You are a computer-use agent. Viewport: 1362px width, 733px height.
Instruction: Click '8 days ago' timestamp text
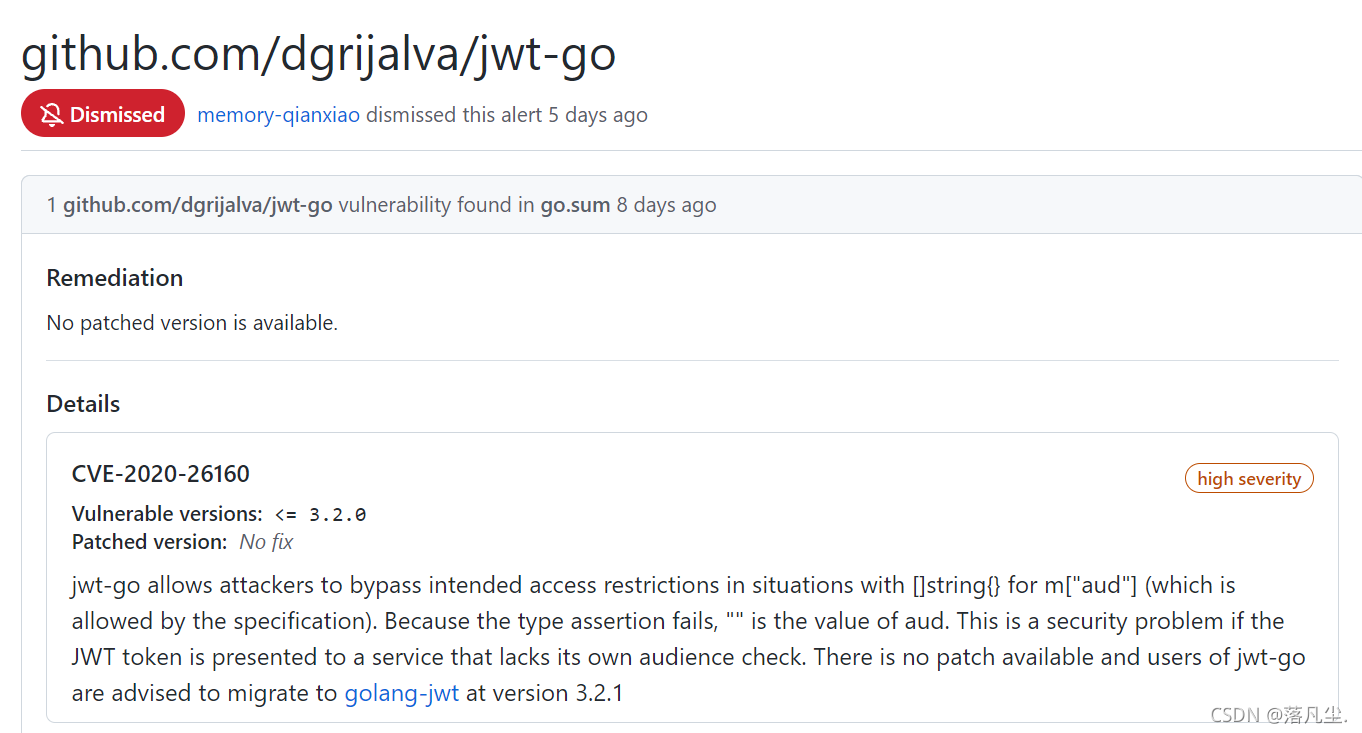666,205
